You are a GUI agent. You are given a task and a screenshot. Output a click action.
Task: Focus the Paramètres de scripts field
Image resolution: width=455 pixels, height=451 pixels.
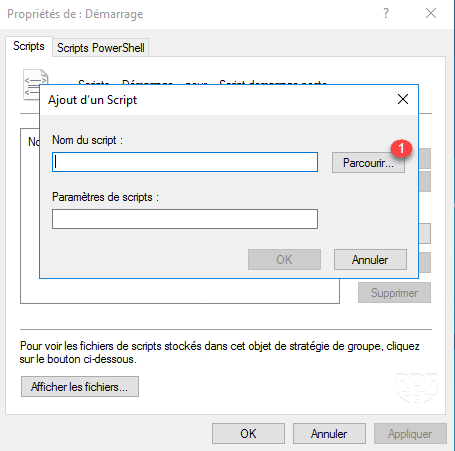pyautogui.click(x=185, y=219)
